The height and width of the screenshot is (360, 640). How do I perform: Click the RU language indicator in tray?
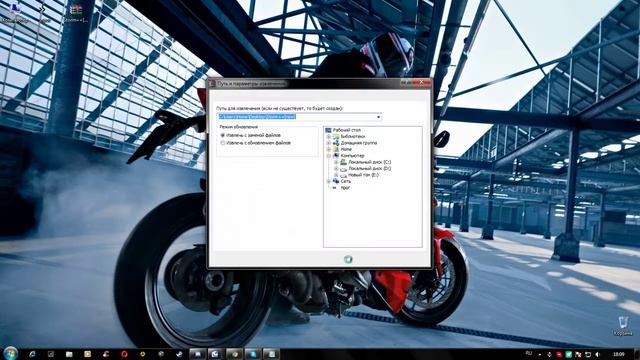pyautogui.click(x=529, y=353)
